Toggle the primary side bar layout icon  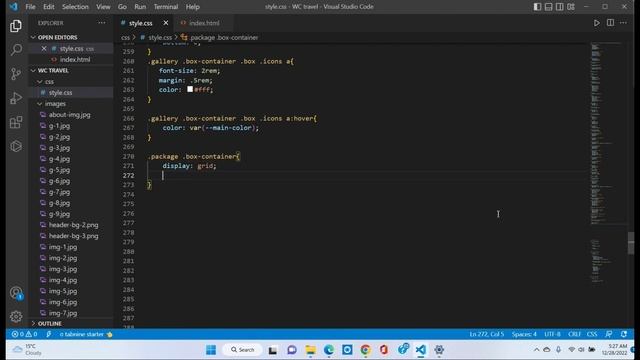click(x=537, y=7)
